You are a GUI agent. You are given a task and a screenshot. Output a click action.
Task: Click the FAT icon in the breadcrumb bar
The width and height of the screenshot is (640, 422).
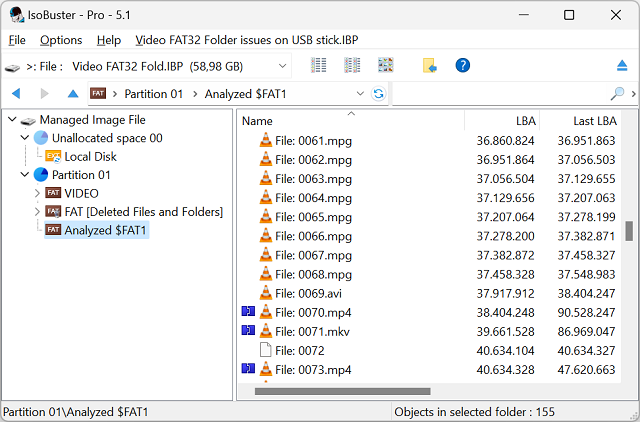[98, 93]
